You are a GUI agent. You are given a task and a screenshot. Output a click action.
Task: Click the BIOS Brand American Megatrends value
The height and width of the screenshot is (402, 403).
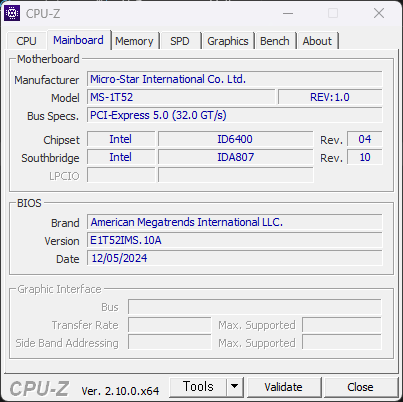pyautogui.click(x=235, y=222)
